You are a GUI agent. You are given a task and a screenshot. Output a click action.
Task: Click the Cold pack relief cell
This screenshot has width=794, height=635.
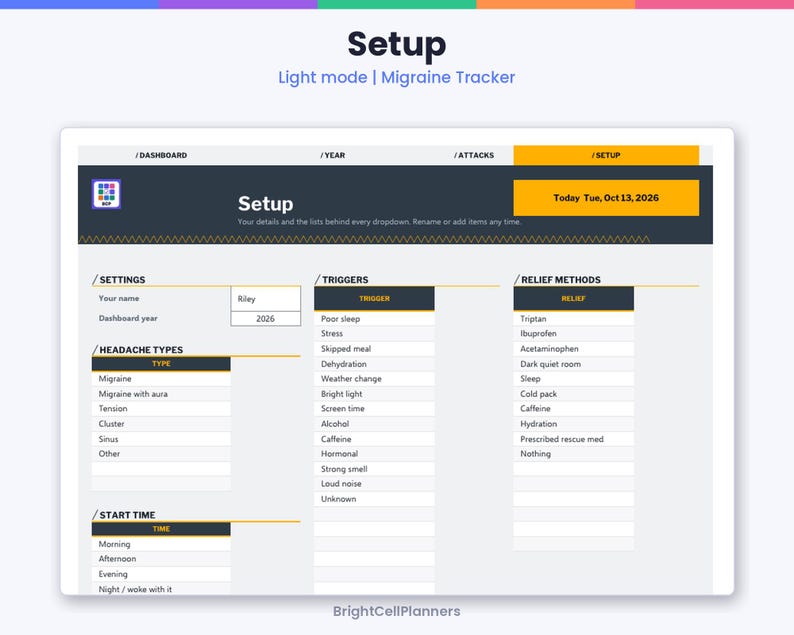[573, 394]
